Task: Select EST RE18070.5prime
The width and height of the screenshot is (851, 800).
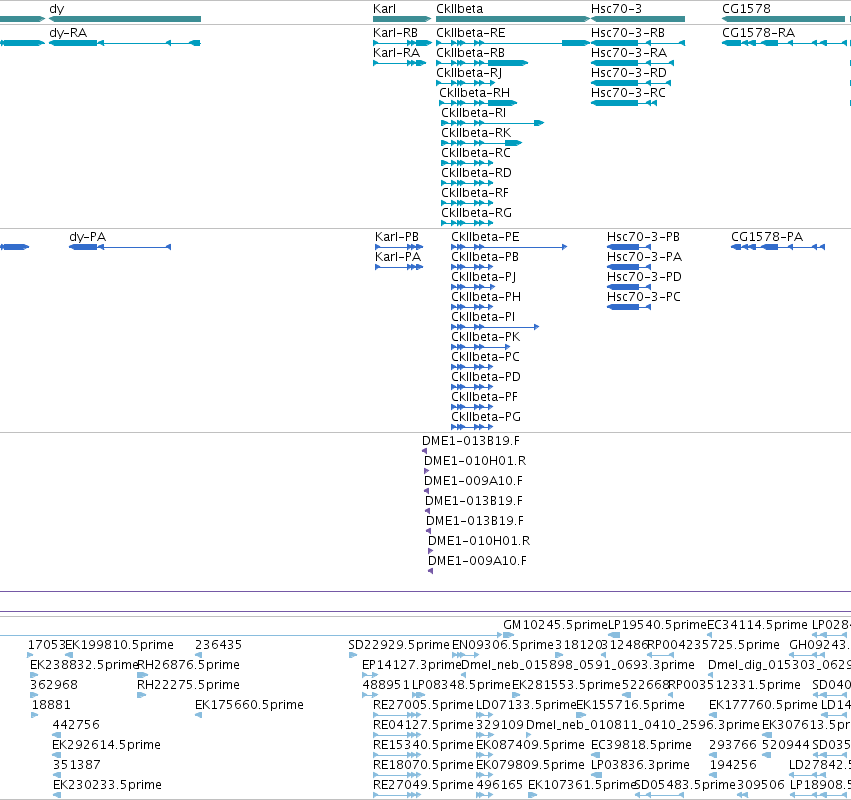Action: (x=423, y=765)
